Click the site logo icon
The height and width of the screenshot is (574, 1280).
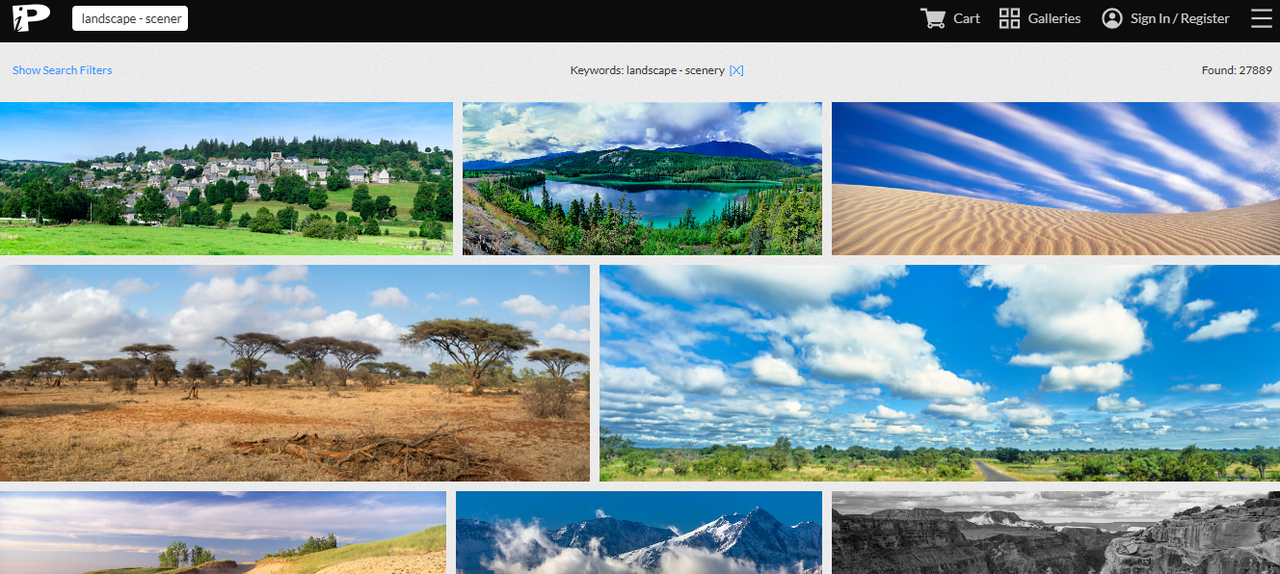(31, 18)
